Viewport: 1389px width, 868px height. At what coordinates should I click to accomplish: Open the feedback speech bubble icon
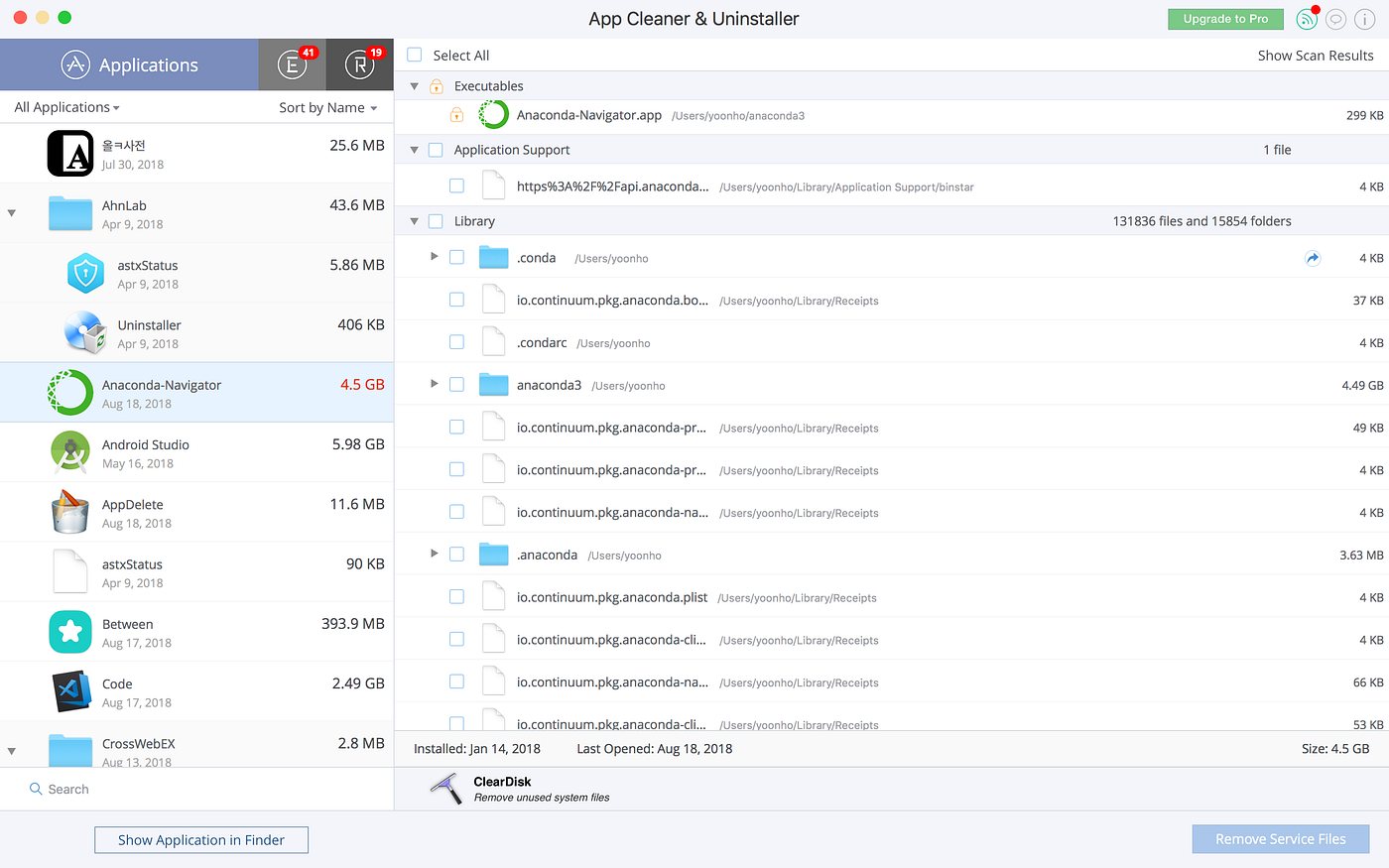1335,19
